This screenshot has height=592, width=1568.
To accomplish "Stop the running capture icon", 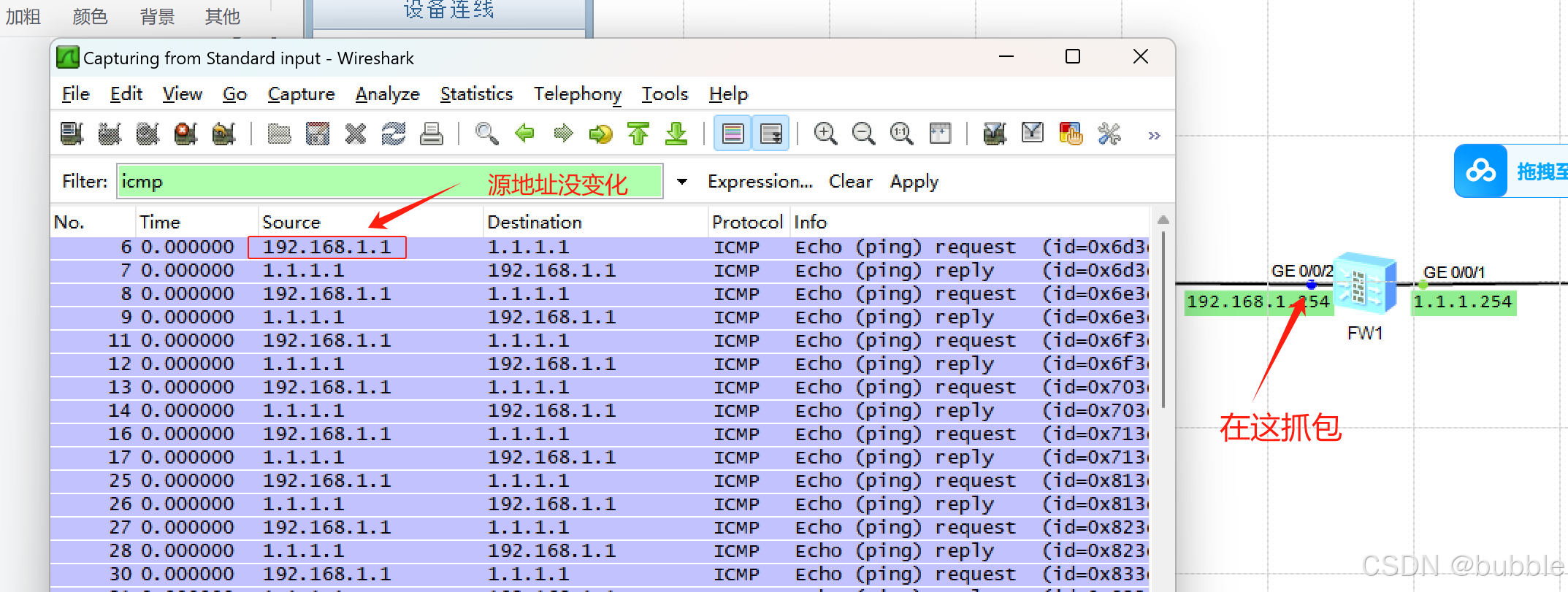I will [186, 134].
